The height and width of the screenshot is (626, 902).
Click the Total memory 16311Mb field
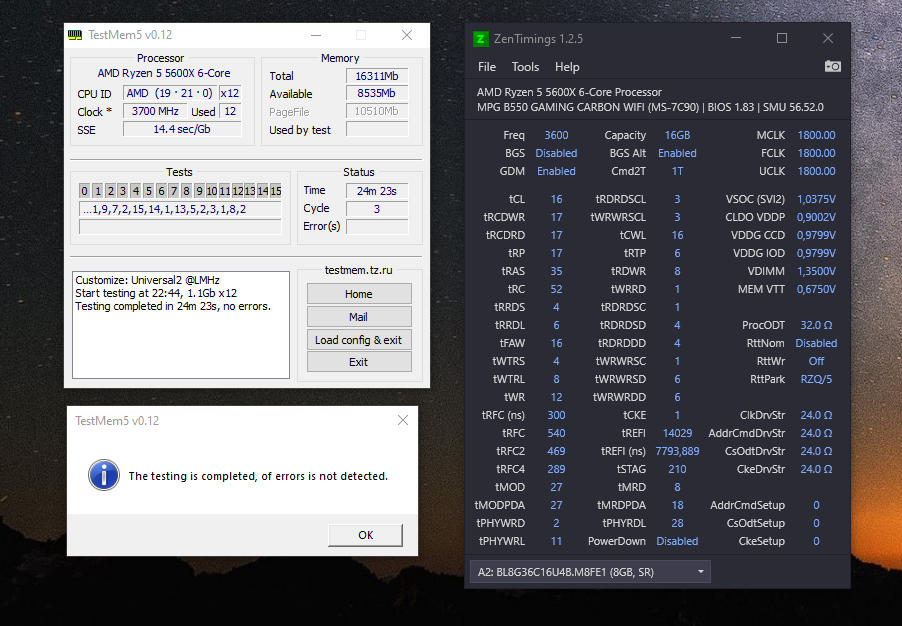[377, 76]
